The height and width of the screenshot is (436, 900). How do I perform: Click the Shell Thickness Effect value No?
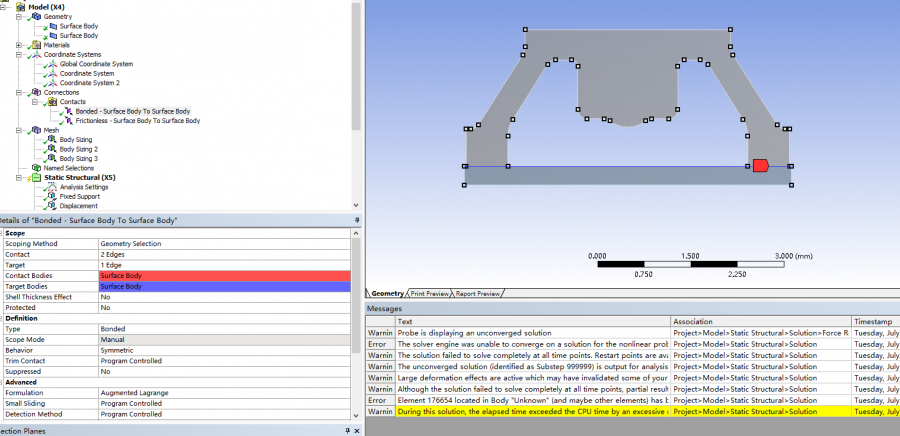(224, 297)
